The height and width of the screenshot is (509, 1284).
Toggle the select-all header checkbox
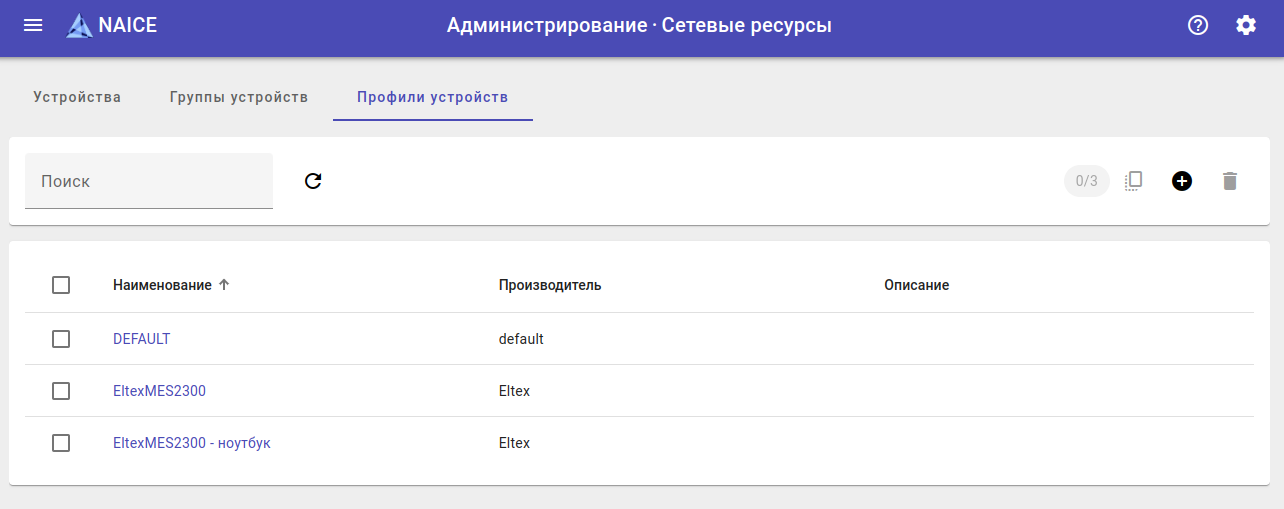click(x=61, y=285)
